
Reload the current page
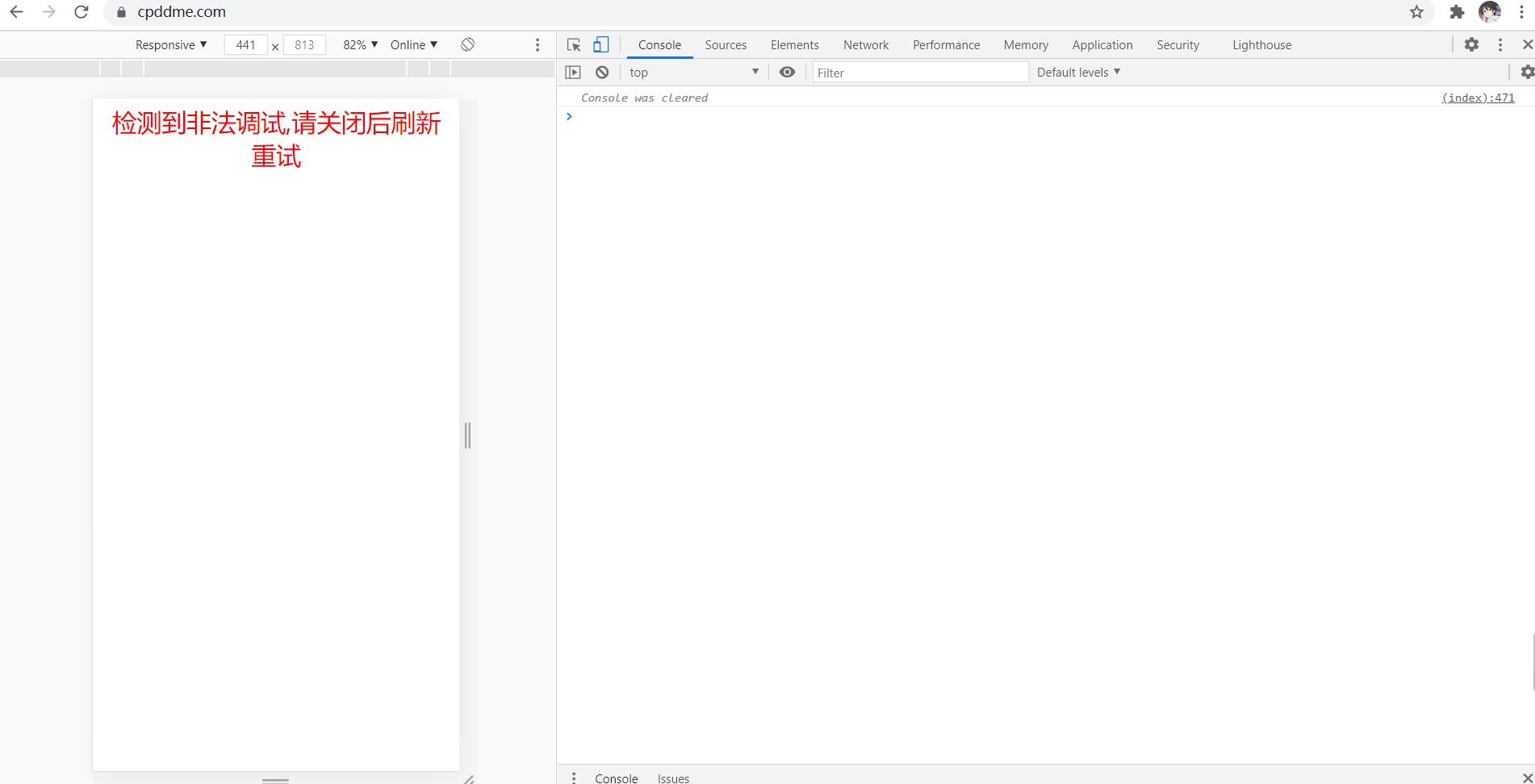[x=82, y=12]
